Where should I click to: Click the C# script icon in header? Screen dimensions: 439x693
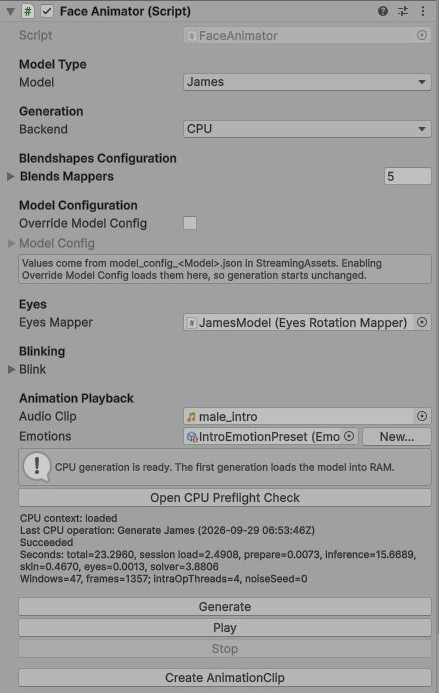pos(27,11)
